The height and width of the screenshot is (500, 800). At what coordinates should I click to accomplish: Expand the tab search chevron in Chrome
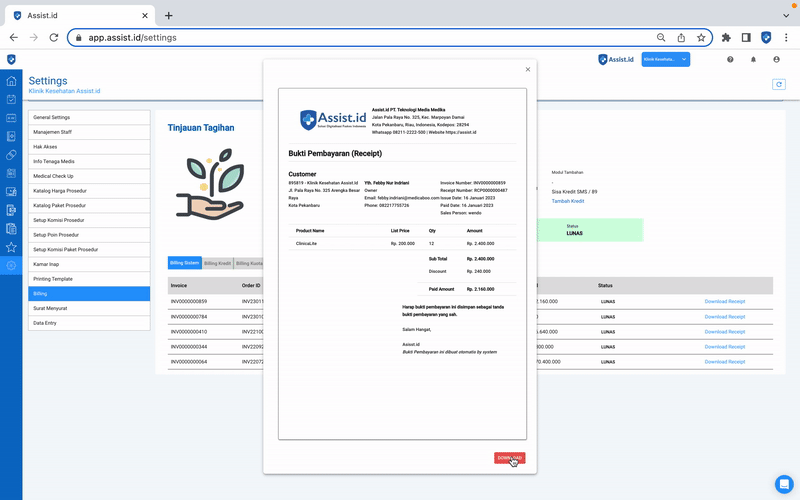click(x=786, y=15)
